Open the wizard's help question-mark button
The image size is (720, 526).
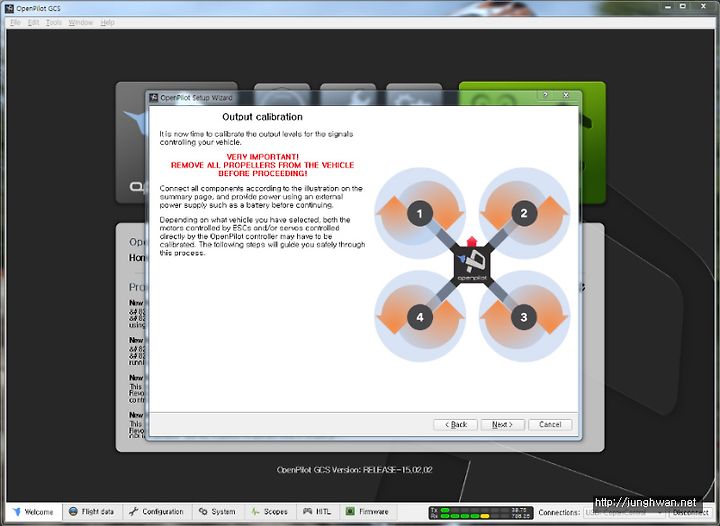click(x=546, y=95)
